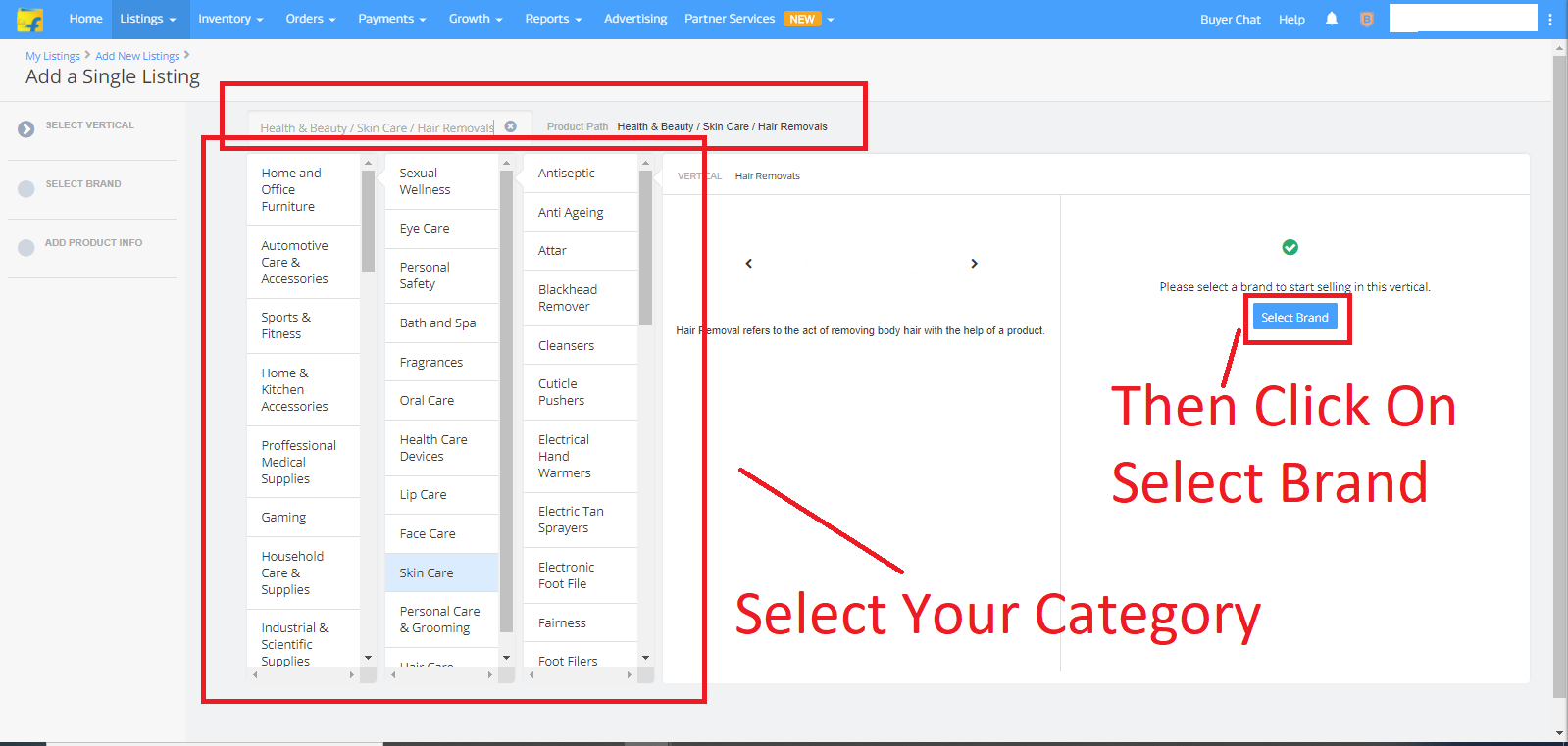The width and height of the screenshot is (1568, 746).
Task: Select Electrical Hand Warmers vertical
Action: (x=580, y=457)
